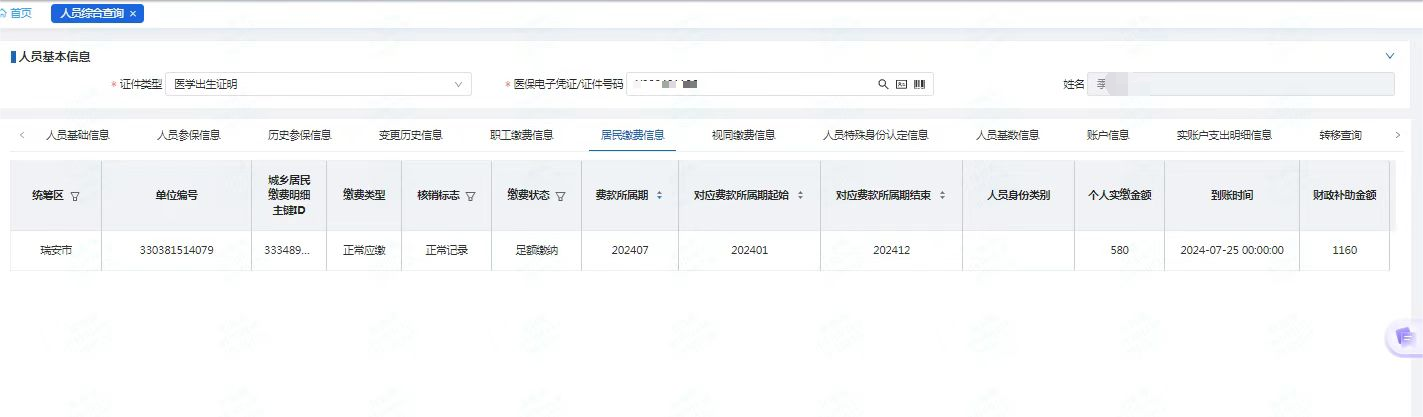The image size is (1423, 417).
Task: Click the 人员身份类别 column header
Action: click(1018, 195)
